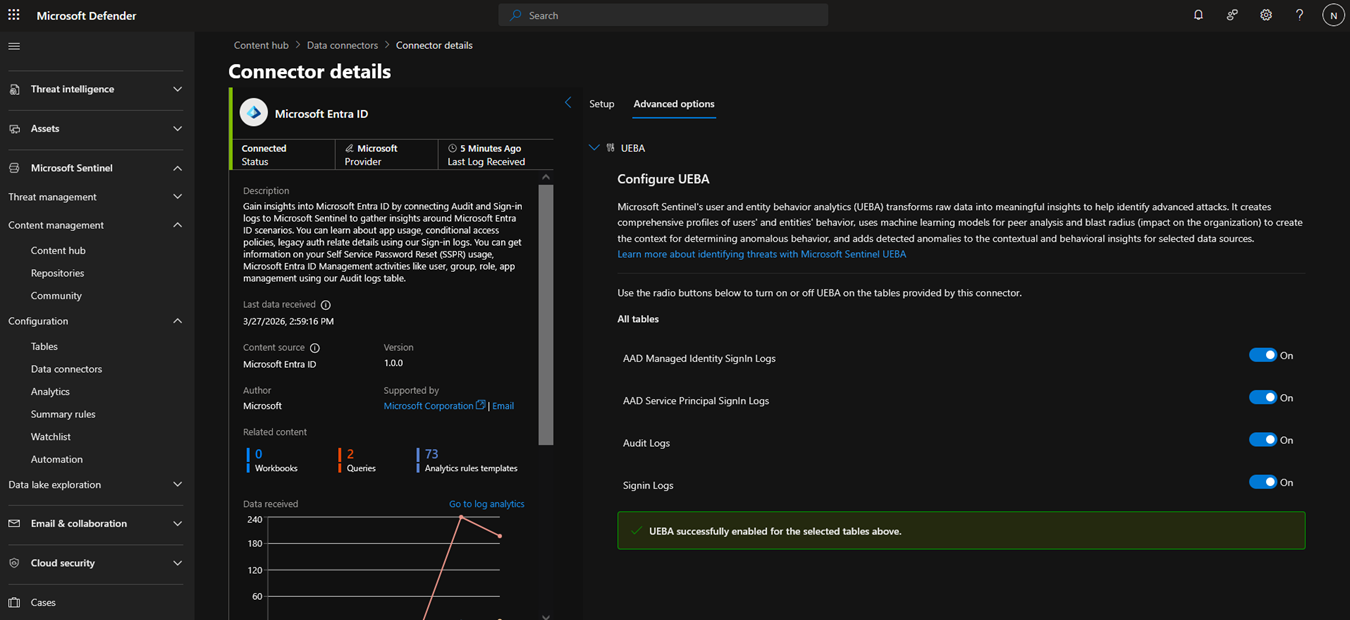
Task: Click the Email & collaboration envelope icon
Action: pyautogui.click(x=14, y=523)
